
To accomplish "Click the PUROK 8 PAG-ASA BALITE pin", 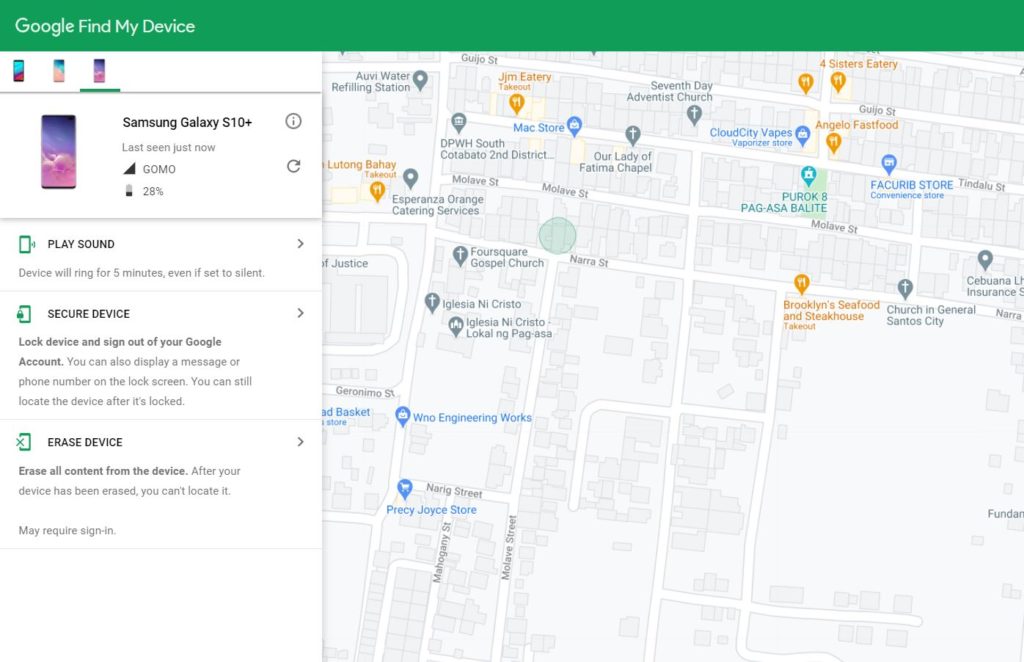I will click(x=808, y=175).
